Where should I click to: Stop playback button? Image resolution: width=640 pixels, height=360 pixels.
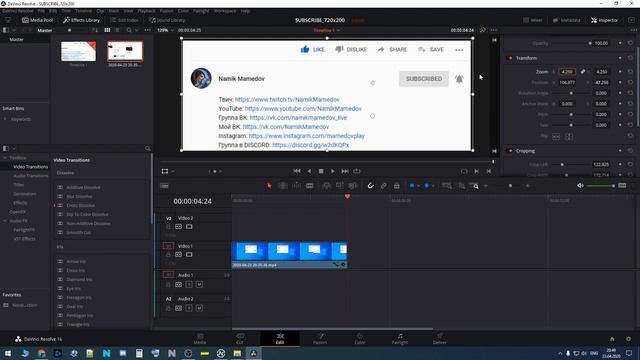(x=321, y=171)
